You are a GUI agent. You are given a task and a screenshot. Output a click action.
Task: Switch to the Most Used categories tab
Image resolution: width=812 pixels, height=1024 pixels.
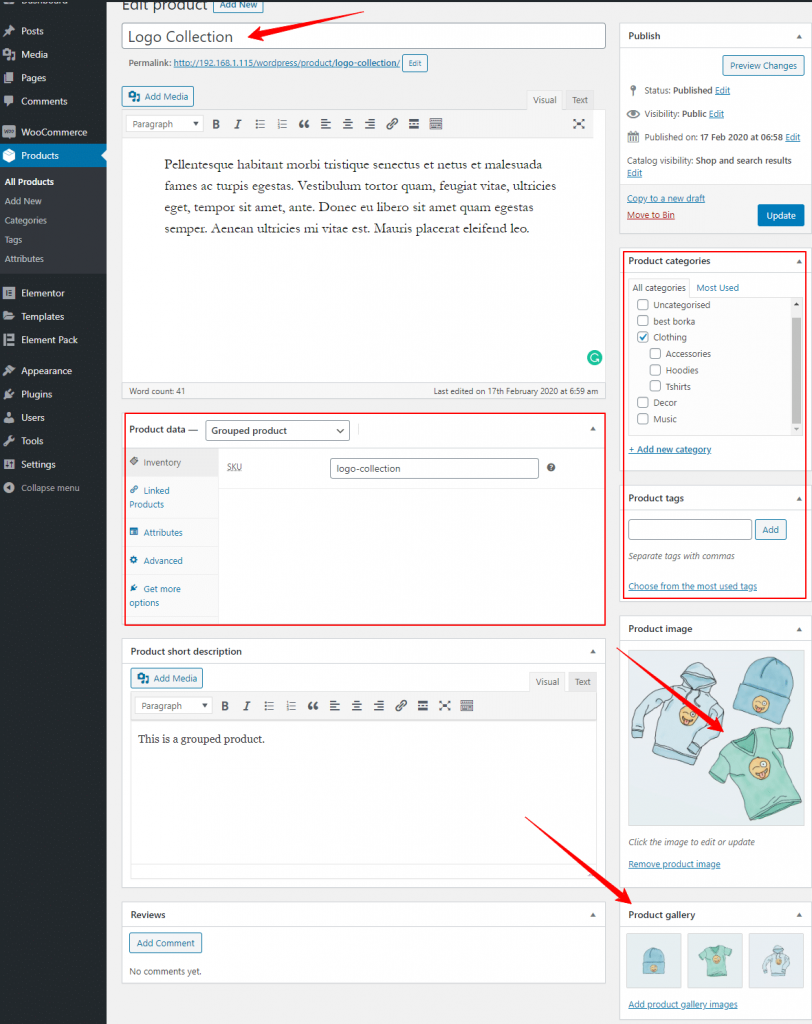click(717, 288)
